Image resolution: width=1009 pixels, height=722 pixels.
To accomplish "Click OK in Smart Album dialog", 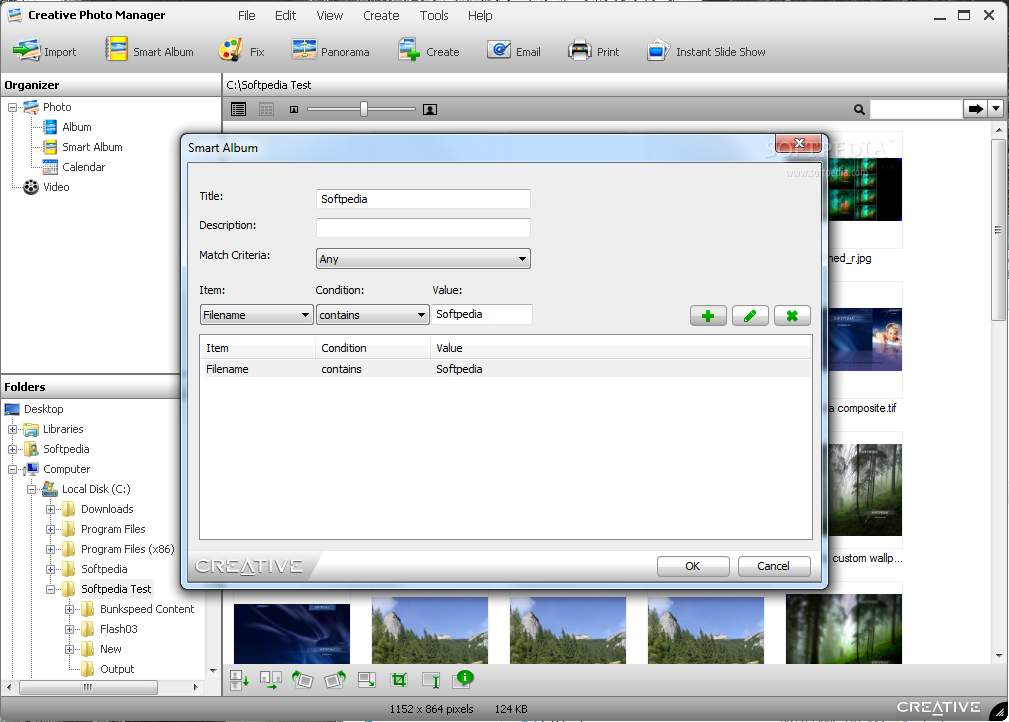I will pos(693,566).
